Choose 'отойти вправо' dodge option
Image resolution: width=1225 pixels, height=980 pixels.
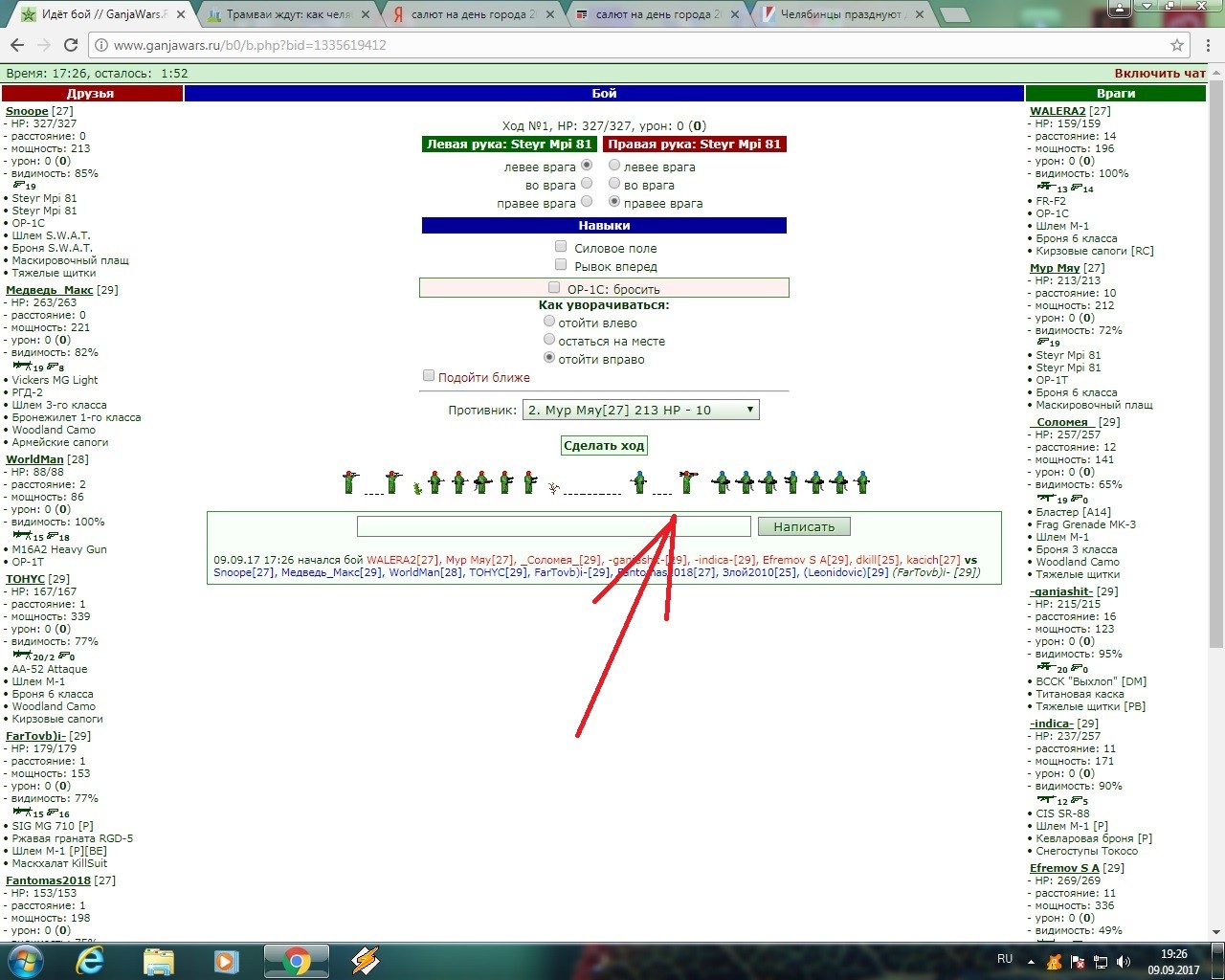coord(549,358)
